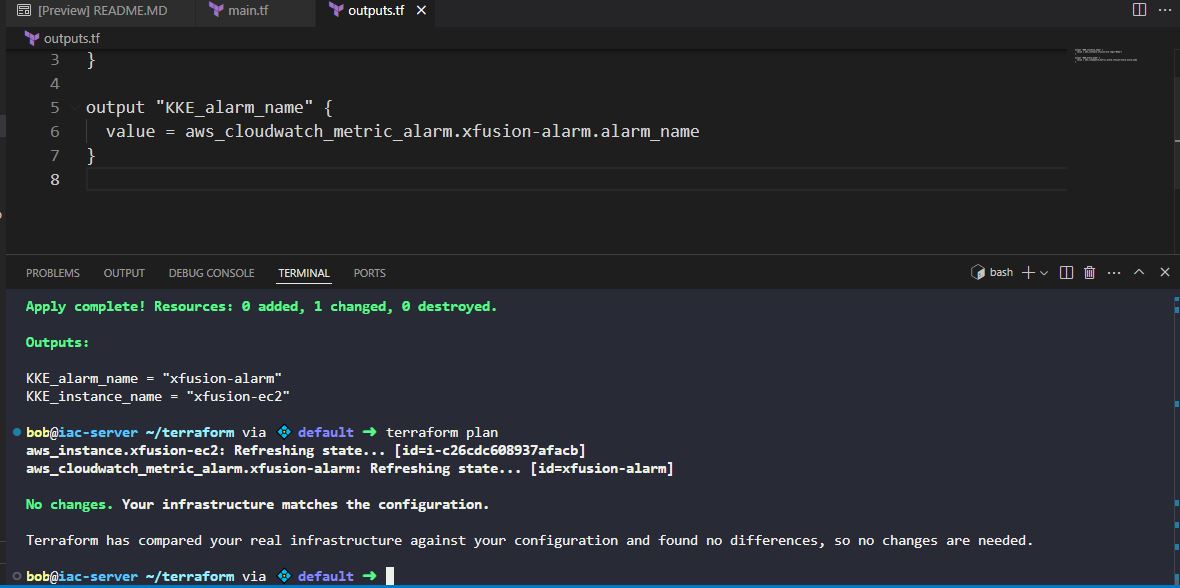Click the Terraform icon in the breadcrumb
The width and height of the screenshot is (1180, 588).
pyautogui.click(x=32, y=38)
